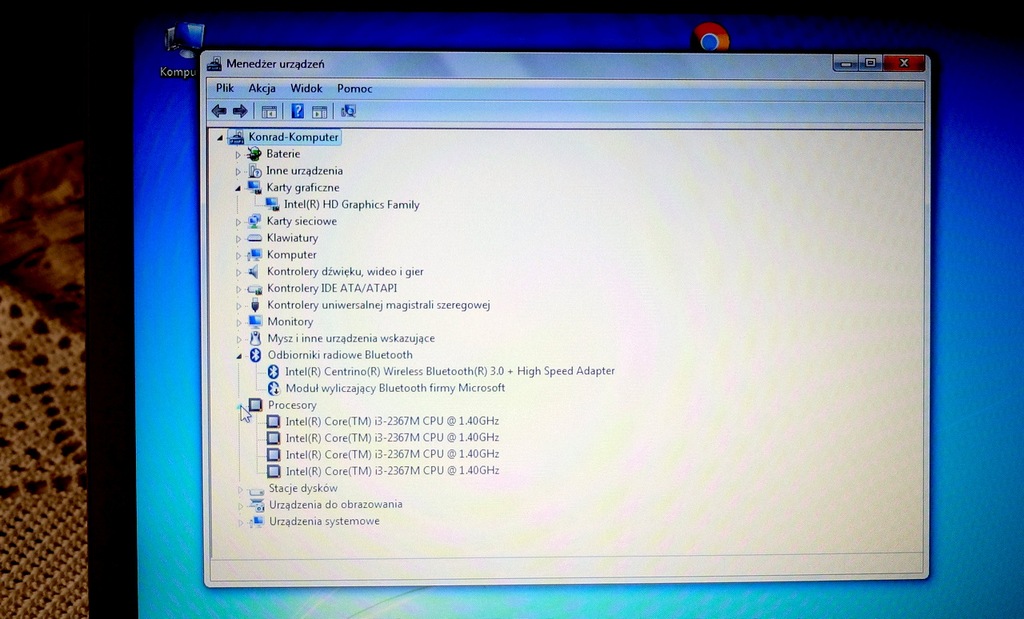Select Intel Centrino Wireless Bluetooth 3.0 adapter

[x=450, y=371]
